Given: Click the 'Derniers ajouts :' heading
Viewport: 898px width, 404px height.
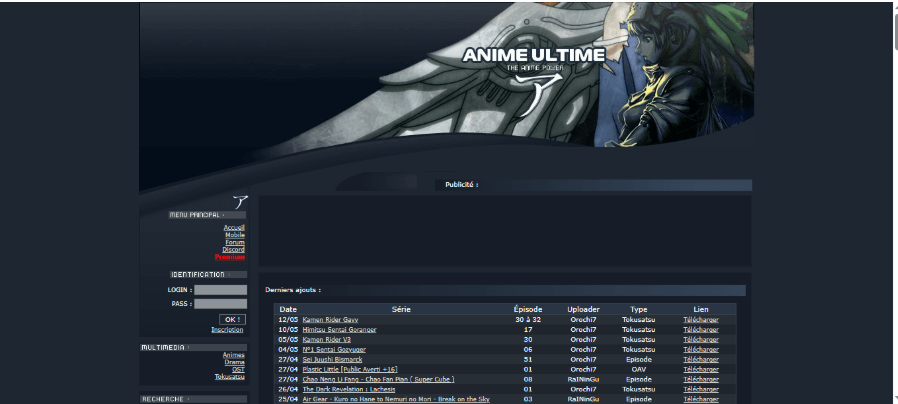Looking at the screenshot, I should [x=293, y=290].
